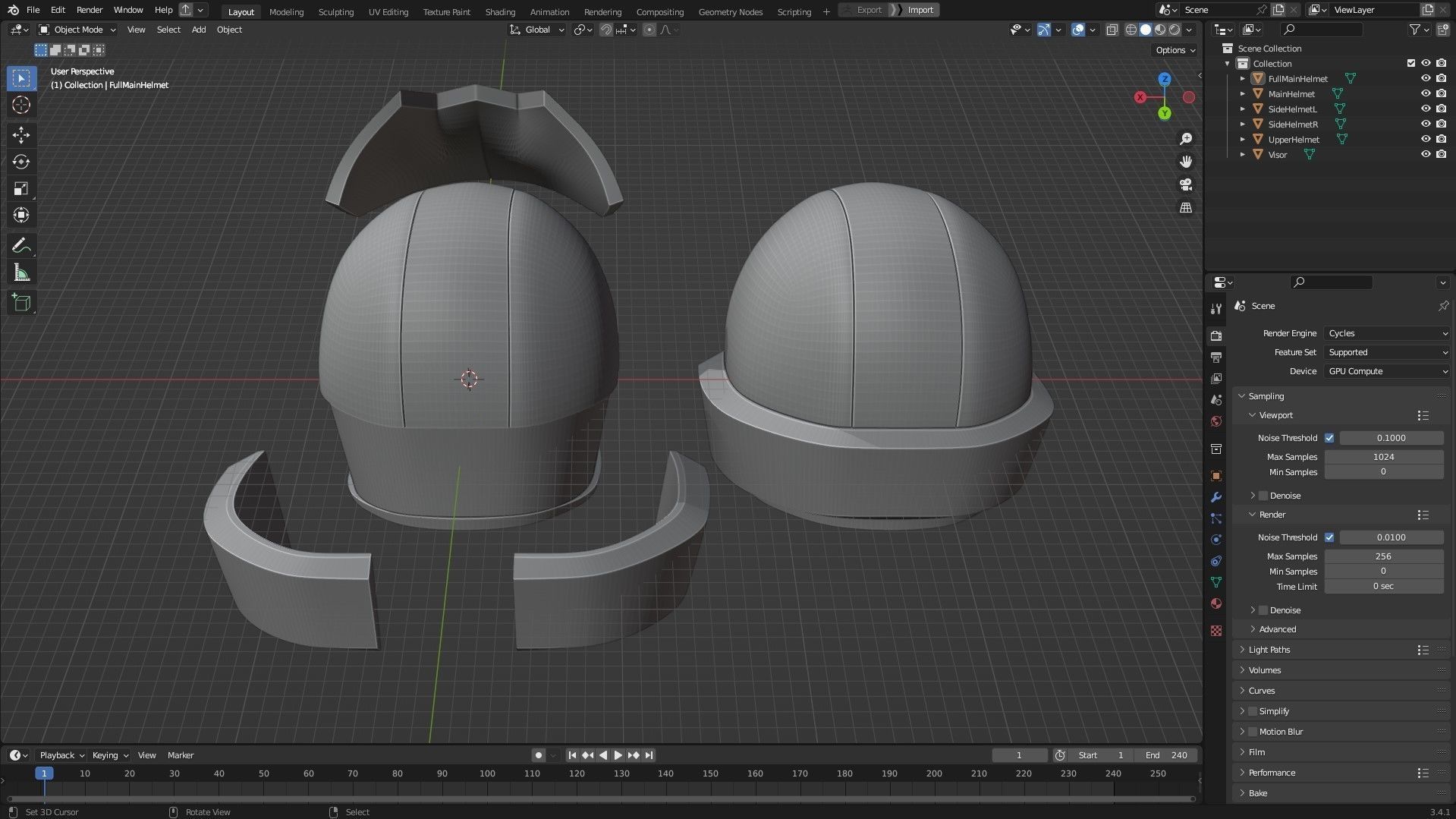The height and width of the screenshot is (819, 1456).
Task: Disable Visor in renders camera icon
Action: point(1441,154)
